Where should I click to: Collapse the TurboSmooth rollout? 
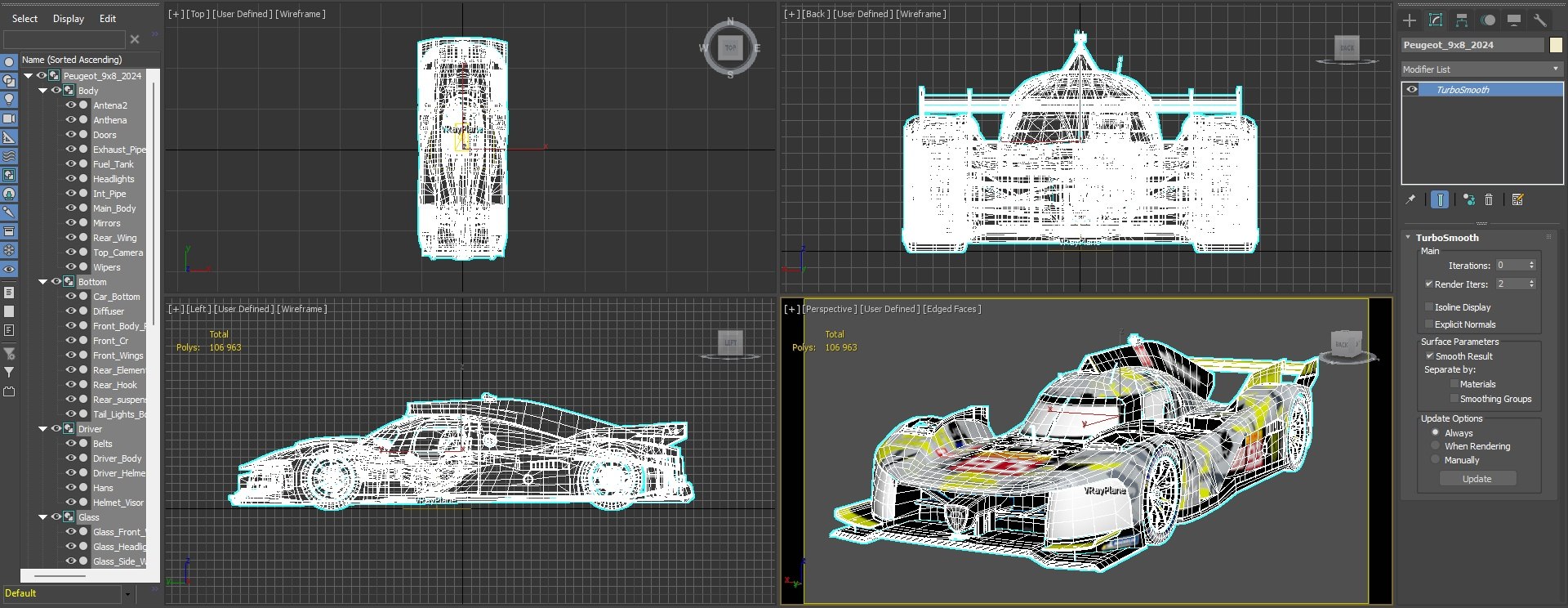[x=1409, y=238]
